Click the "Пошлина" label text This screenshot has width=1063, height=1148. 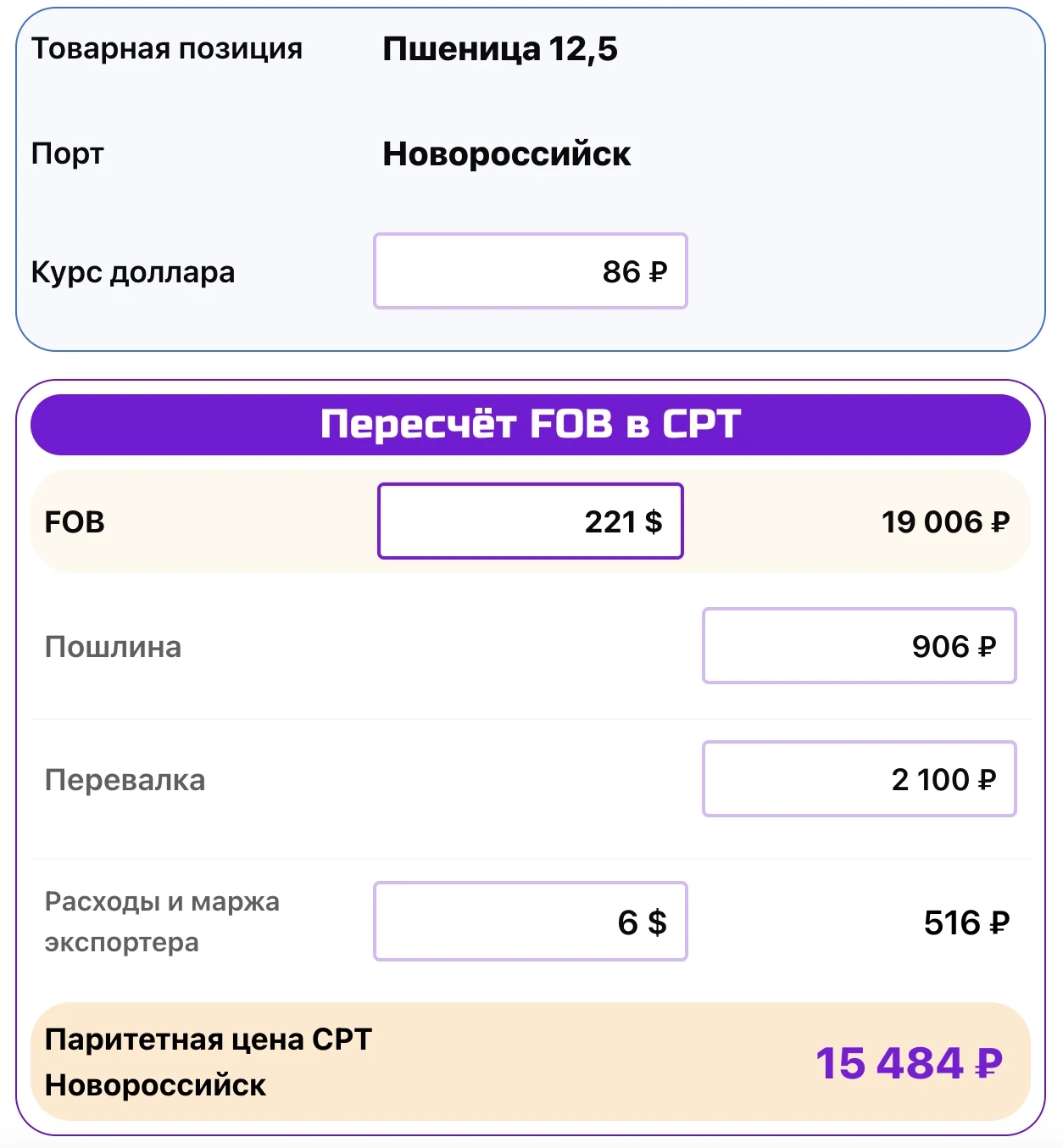(113, 647)
